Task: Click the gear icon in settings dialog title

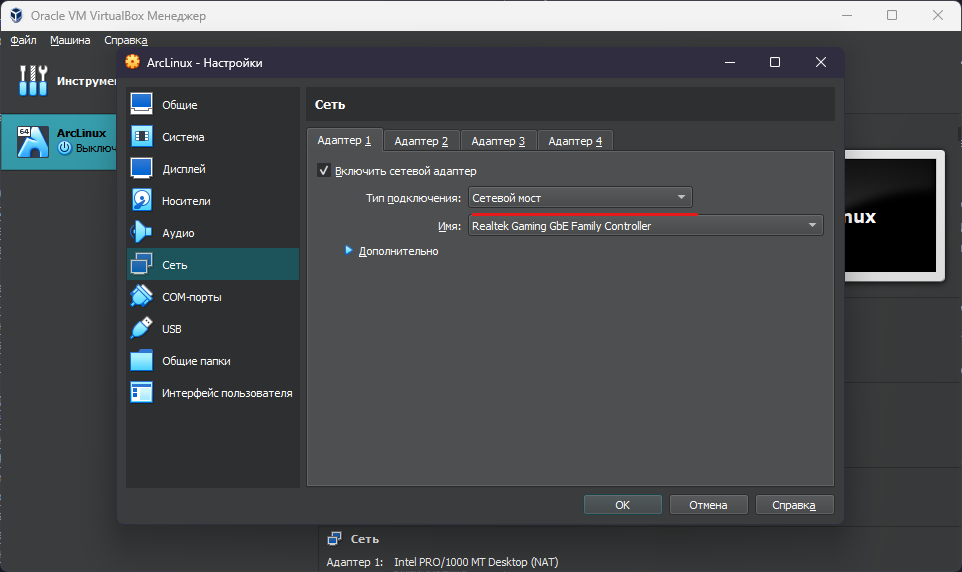Action: (x=132, y=62)
